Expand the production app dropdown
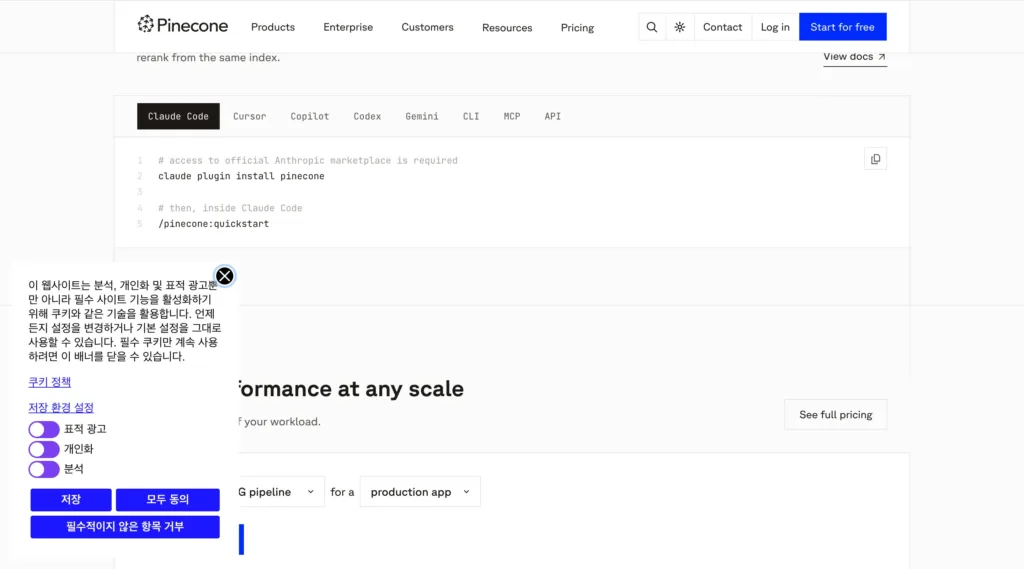The height and width of the screenshot is (569, 1024). coord(420,492)
